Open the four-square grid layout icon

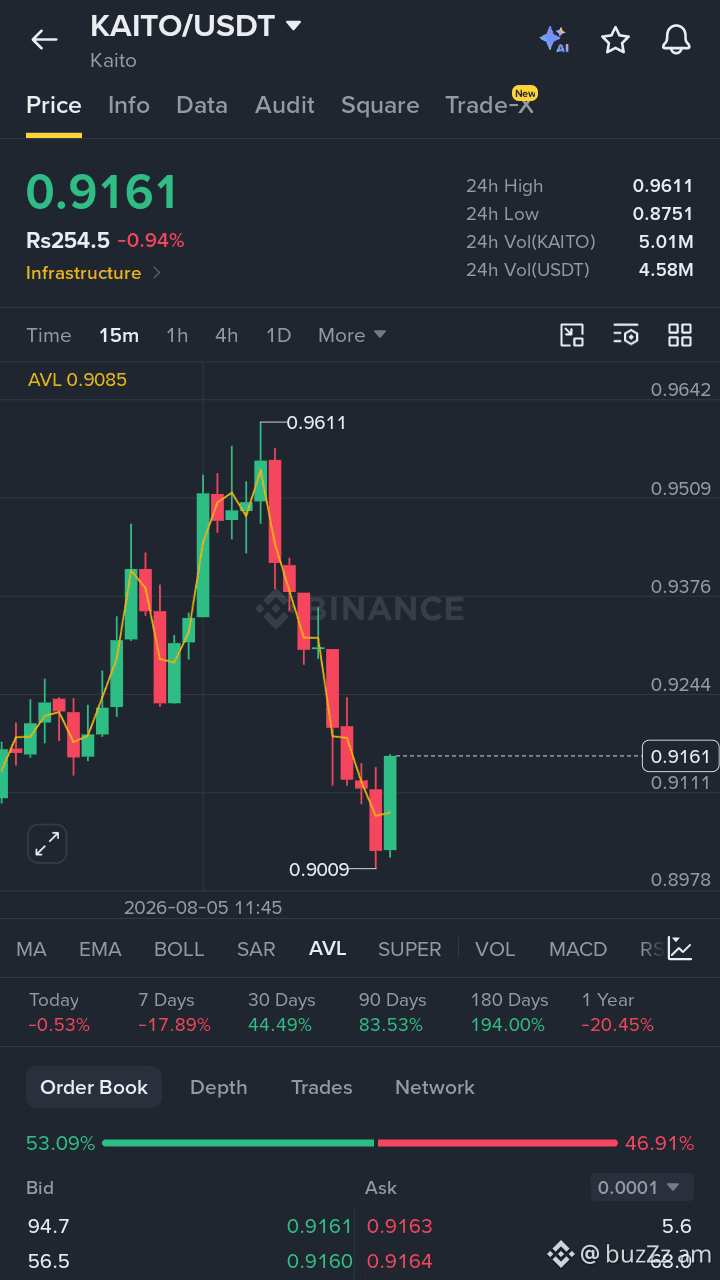(680, 335)
